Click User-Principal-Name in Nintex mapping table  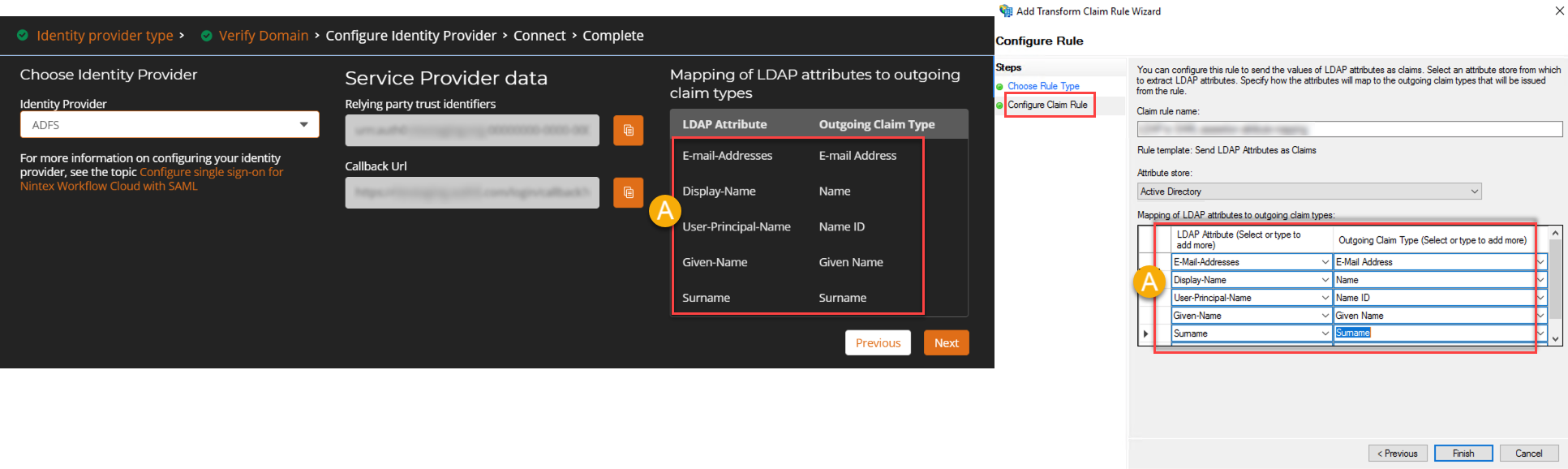737,227
